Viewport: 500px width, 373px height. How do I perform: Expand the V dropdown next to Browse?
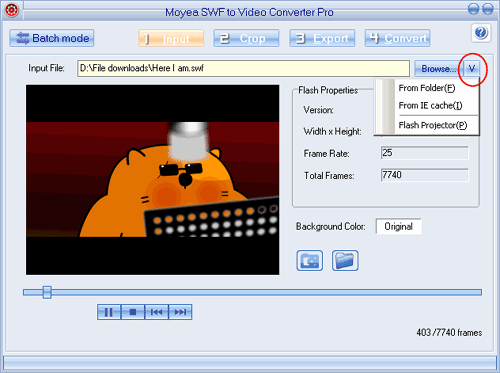(x=472, y=69)
